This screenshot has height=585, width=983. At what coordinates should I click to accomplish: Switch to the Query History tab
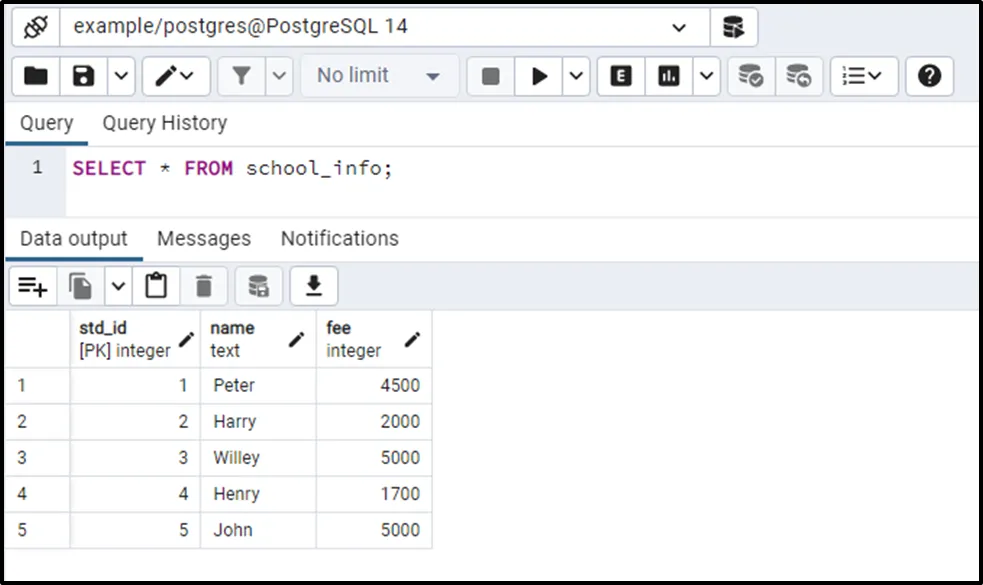click(x=164, y=123)
